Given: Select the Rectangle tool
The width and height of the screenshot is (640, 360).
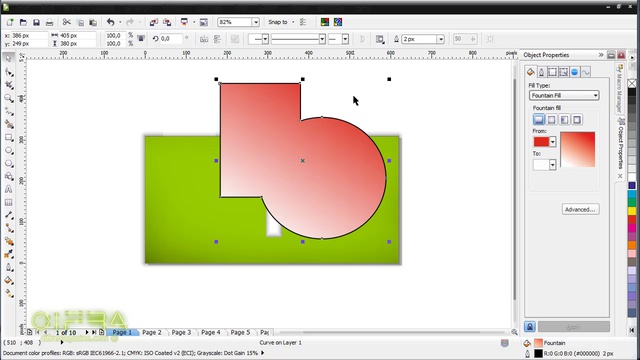Looking at the screenshot, I should pos(9,138).
